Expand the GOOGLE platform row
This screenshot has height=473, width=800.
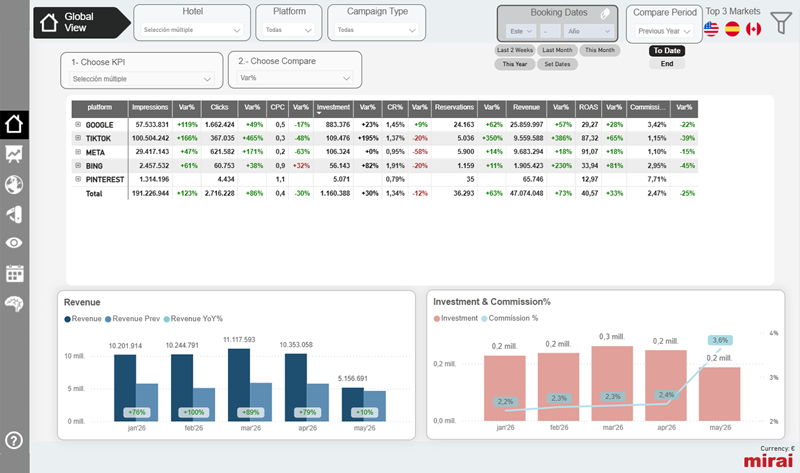pos(78,125)
